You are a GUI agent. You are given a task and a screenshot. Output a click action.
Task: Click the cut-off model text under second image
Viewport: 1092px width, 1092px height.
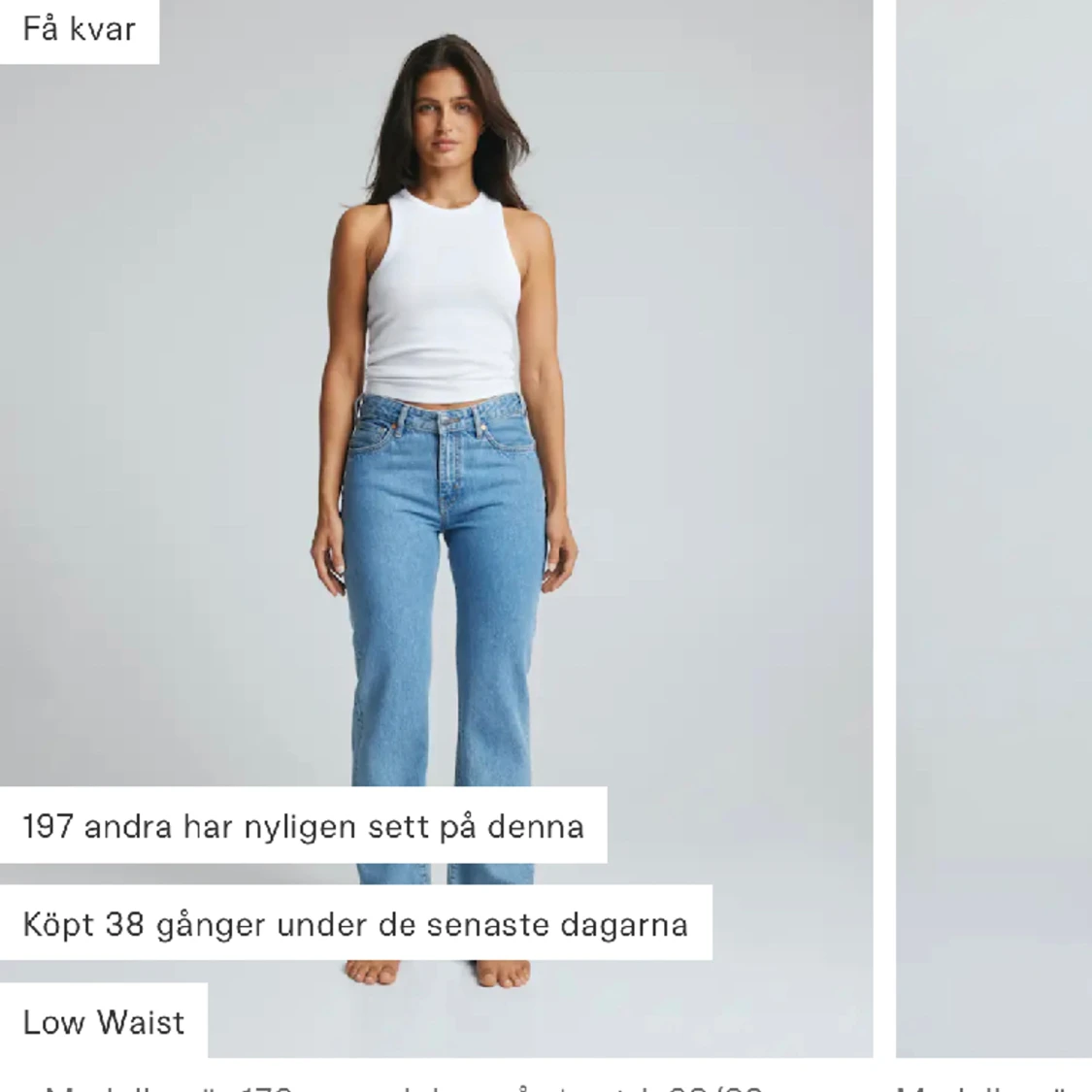[x=994, y=1086]
